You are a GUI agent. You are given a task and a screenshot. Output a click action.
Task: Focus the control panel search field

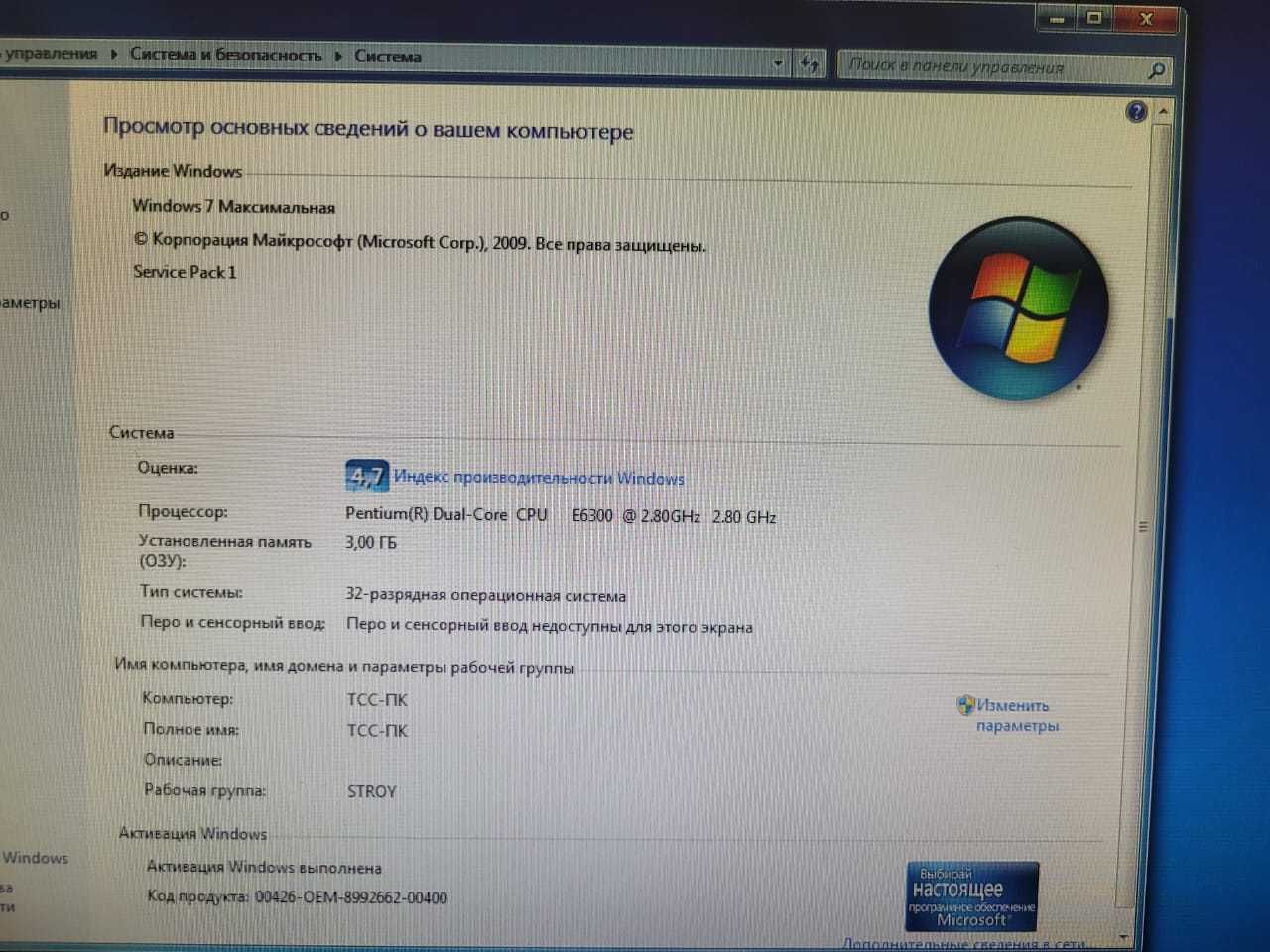[1002, 67]
